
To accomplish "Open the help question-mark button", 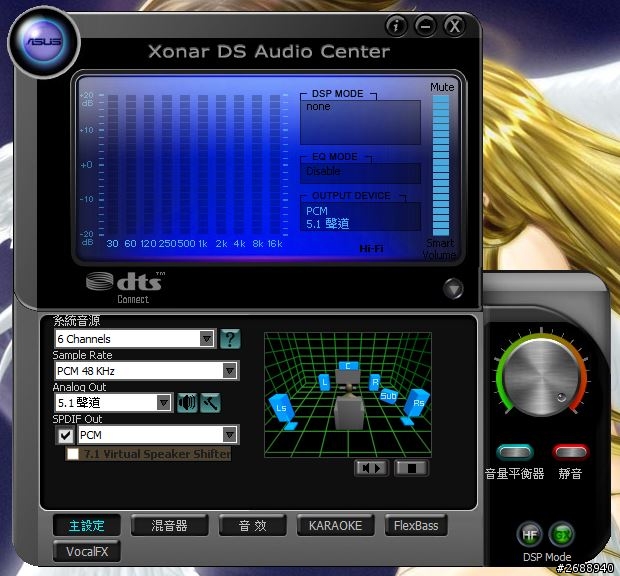I will (230, 339).
